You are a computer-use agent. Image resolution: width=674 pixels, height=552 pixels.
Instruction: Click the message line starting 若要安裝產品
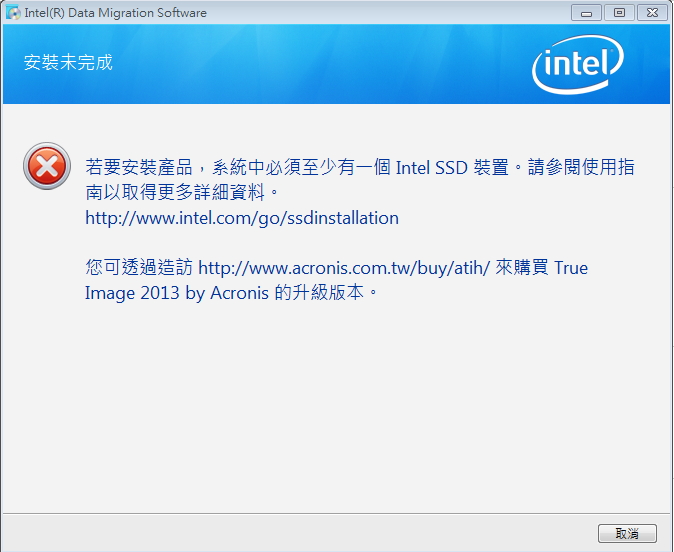coord(360,167)
